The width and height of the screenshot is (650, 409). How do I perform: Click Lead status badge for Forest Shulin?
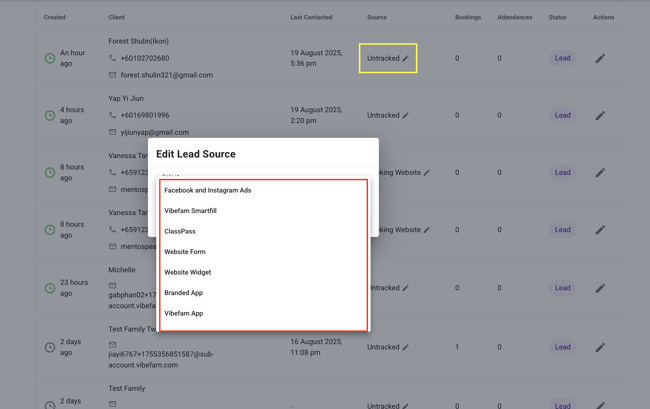(563, 58)
